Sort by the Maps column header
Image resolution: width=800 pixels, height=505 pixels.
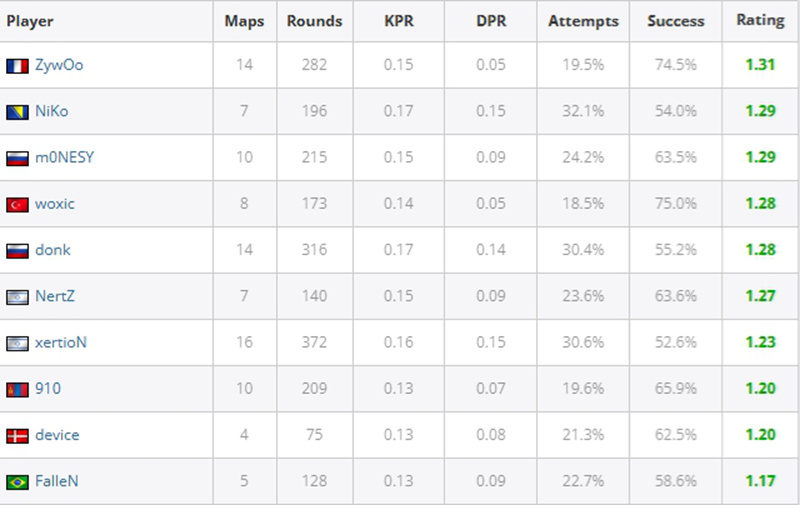[x=244, y=21]
